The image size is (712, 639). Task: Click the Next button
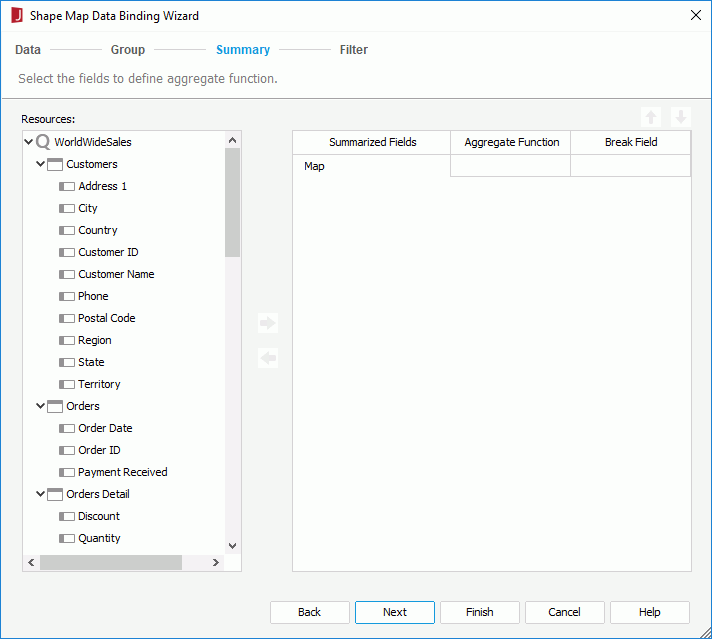[395, 612]
